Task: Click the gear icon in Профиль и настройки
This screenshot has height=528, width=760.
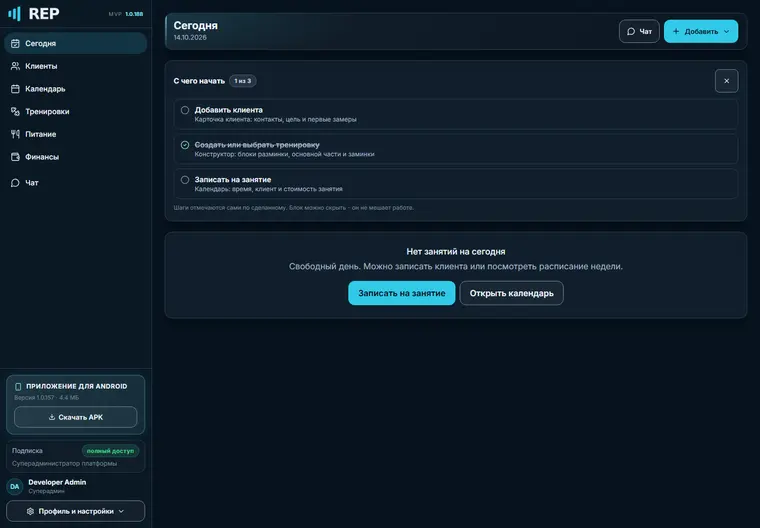Action: click(30, 511)
